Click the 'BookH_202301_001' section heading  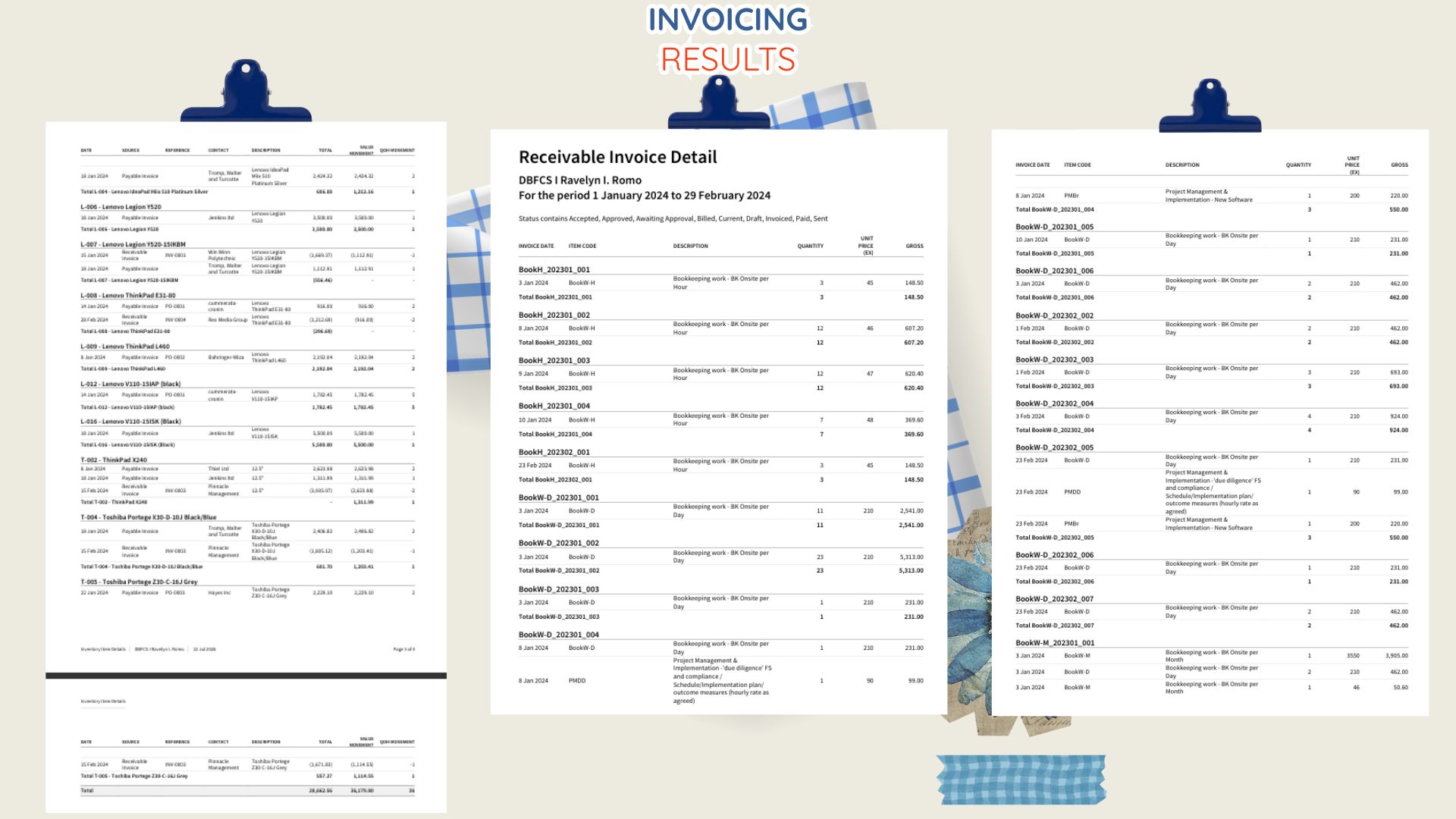pos(554,270)
